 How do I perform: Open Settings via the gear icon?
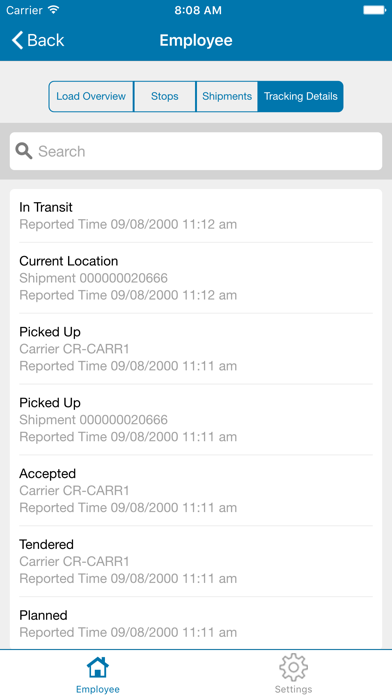(x=293, y=667)
